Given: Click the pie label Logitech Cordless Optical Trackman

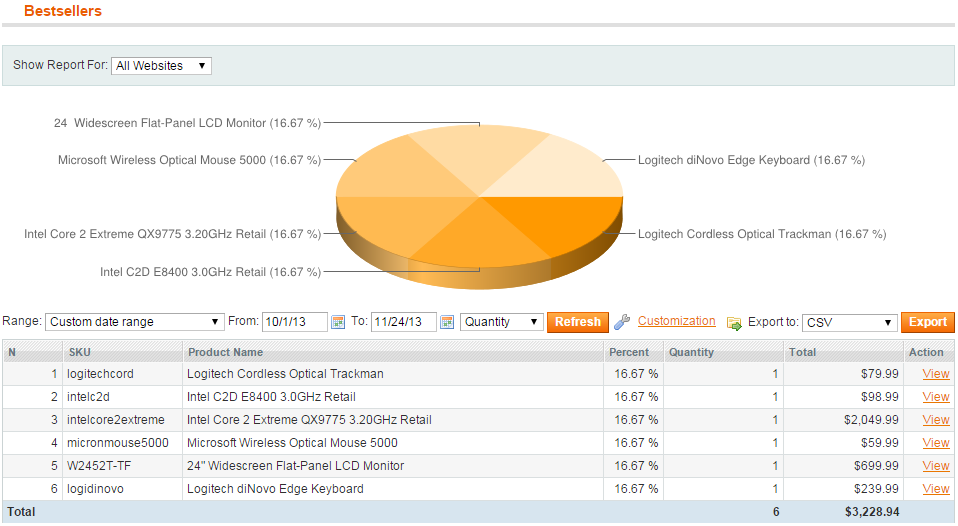Looking at the screenshot, I should [762, 234].
